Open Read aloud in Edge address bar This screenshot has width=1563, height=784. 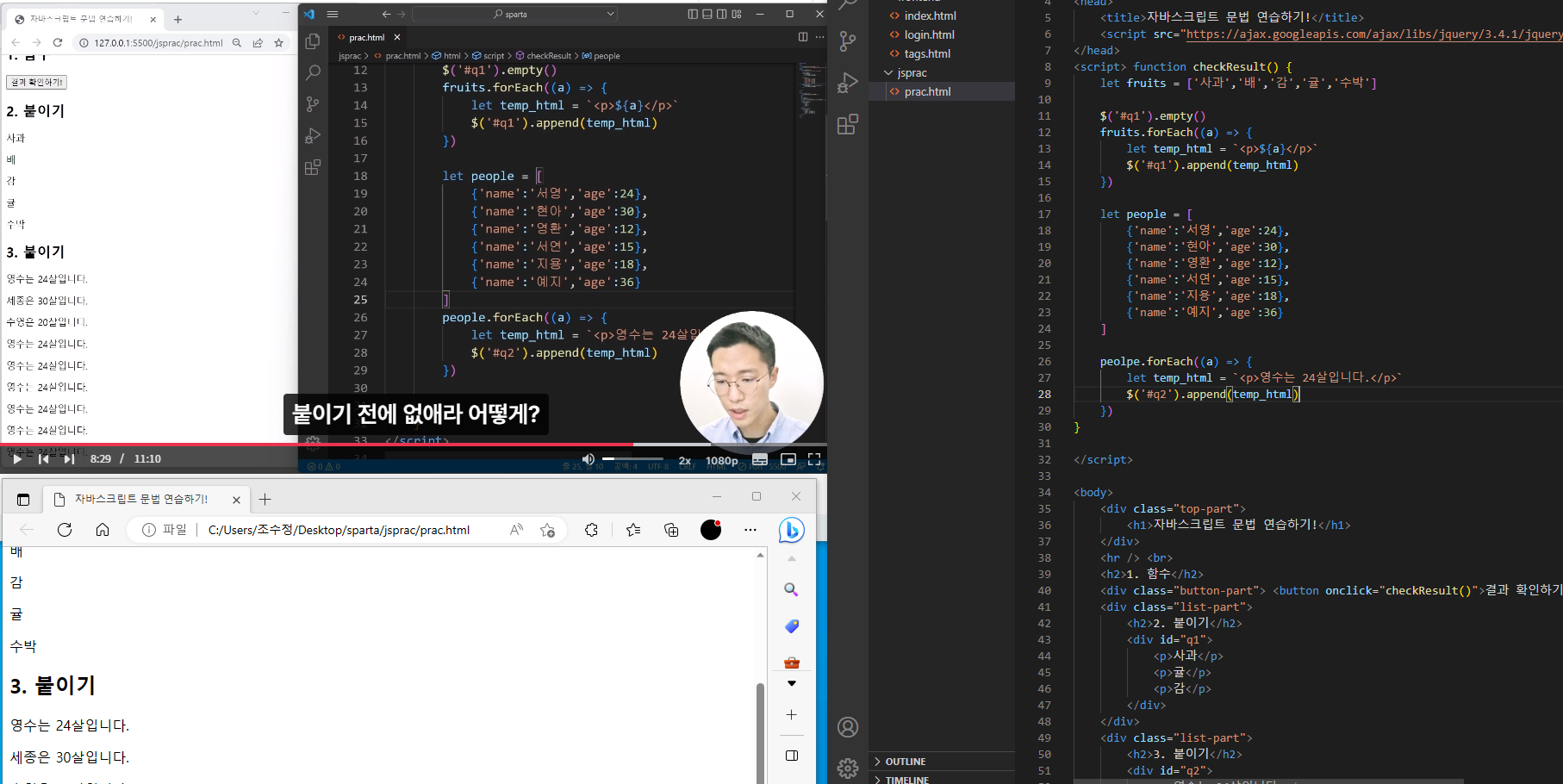point(516,530)
